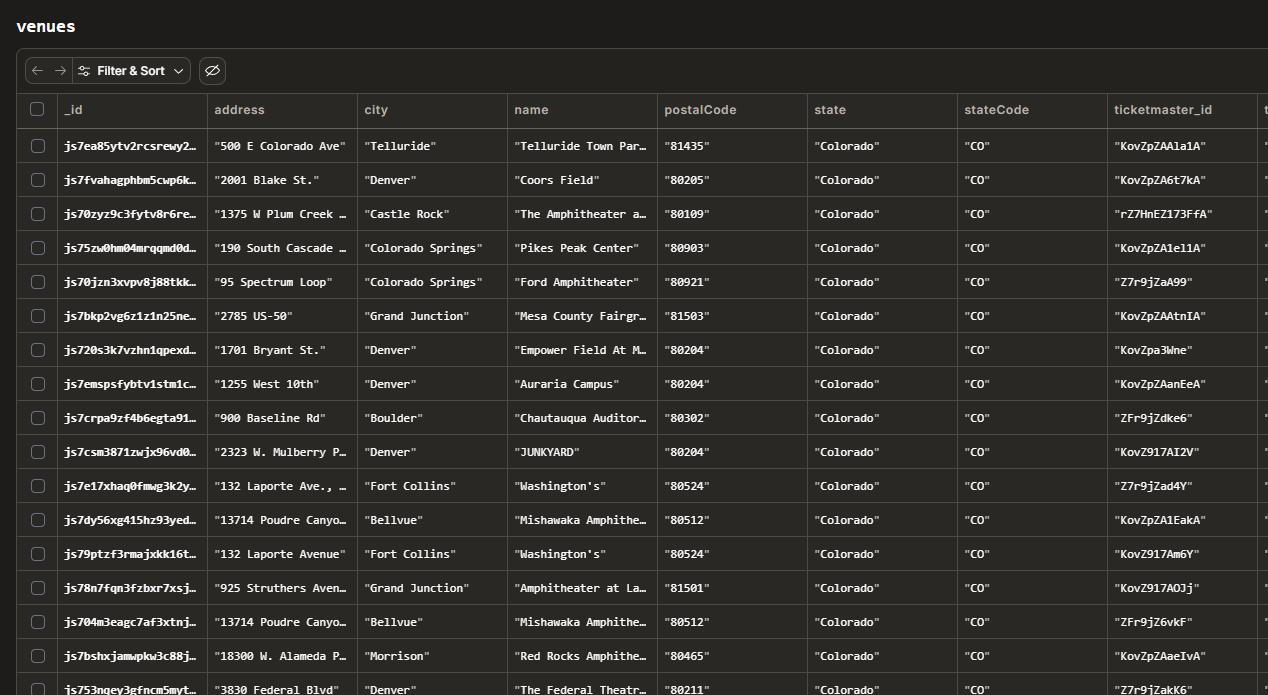Click postal code "80302" cell
This screenshot has width=1268, height=695.
[x=732, y=418]
